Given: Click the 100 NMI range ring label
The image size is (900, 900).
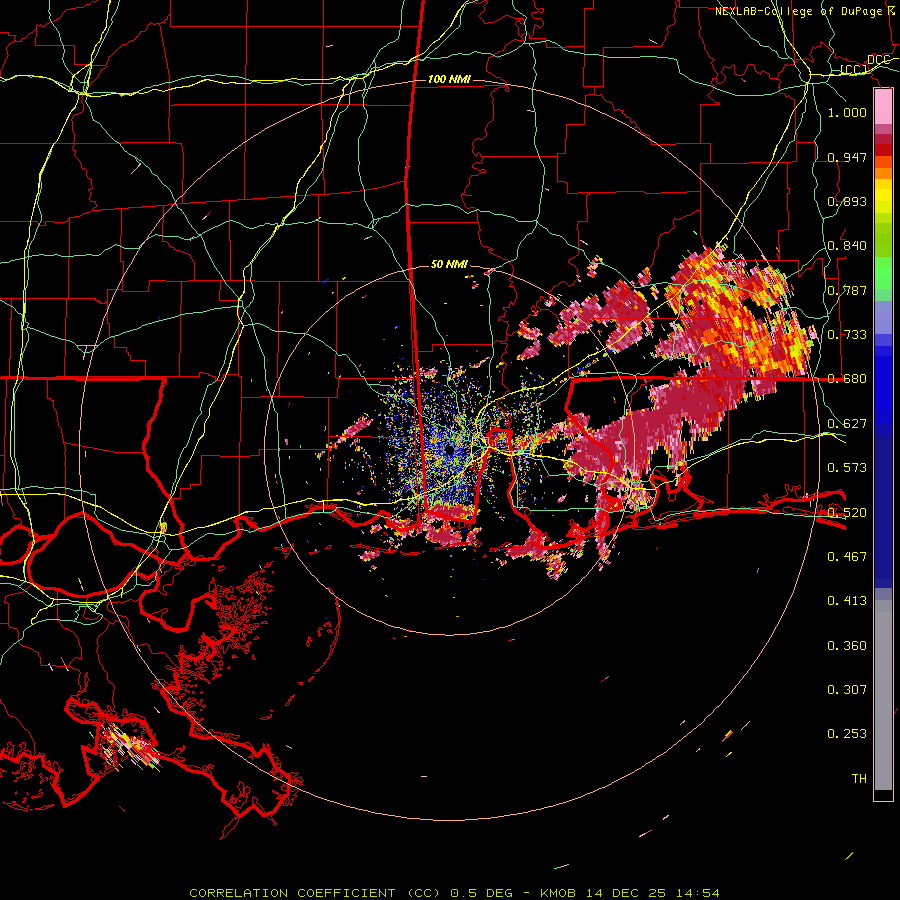Looking at the screenshot, I should pos(449,79).
